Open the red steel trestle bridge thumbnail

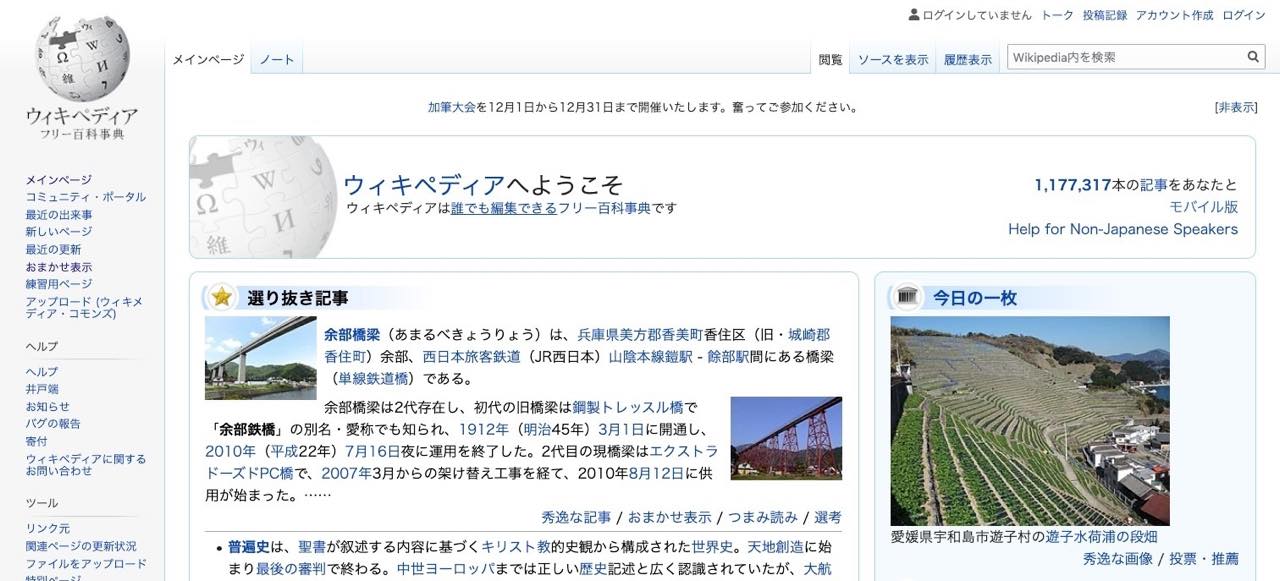tap(786, 438)
